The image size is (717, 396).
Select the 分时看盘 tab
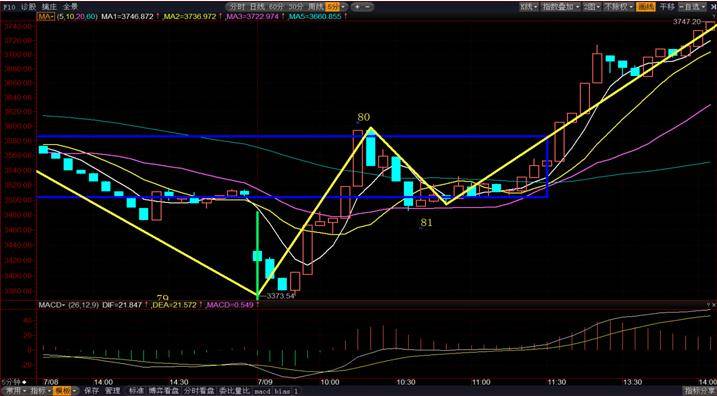(199, 391)
